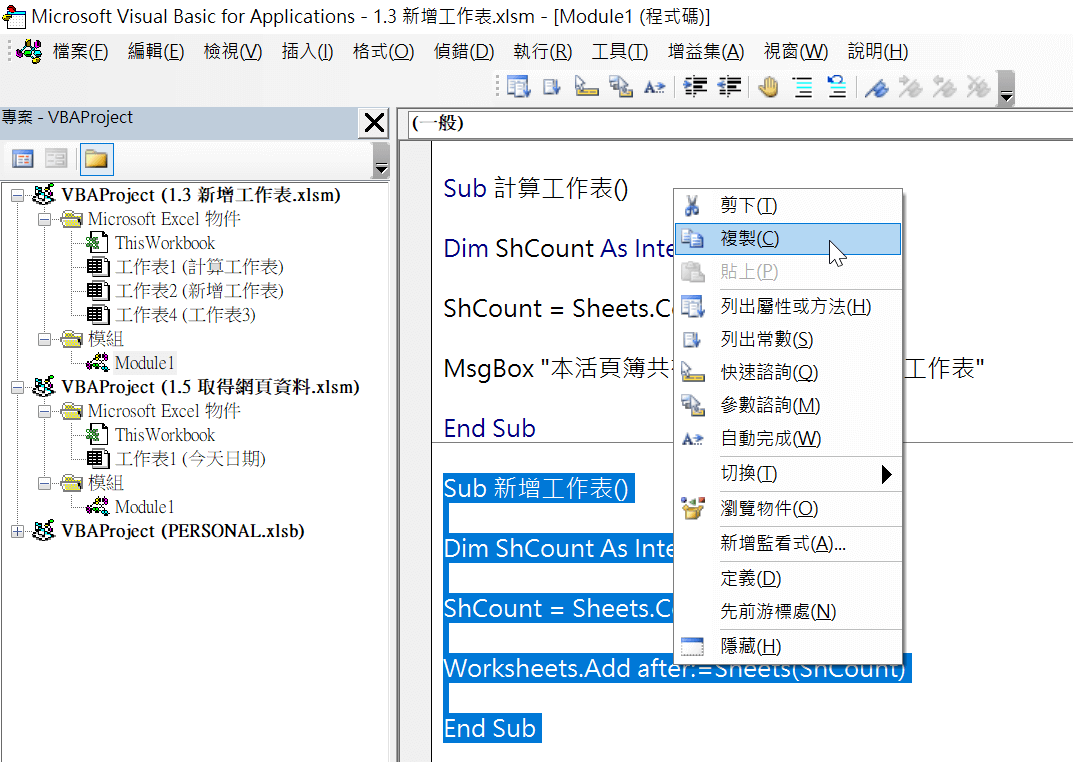The width and height of the screenshot is (1073, 762).
Task: Click the Quick Info toolbar icon
Action: (586, 88)
